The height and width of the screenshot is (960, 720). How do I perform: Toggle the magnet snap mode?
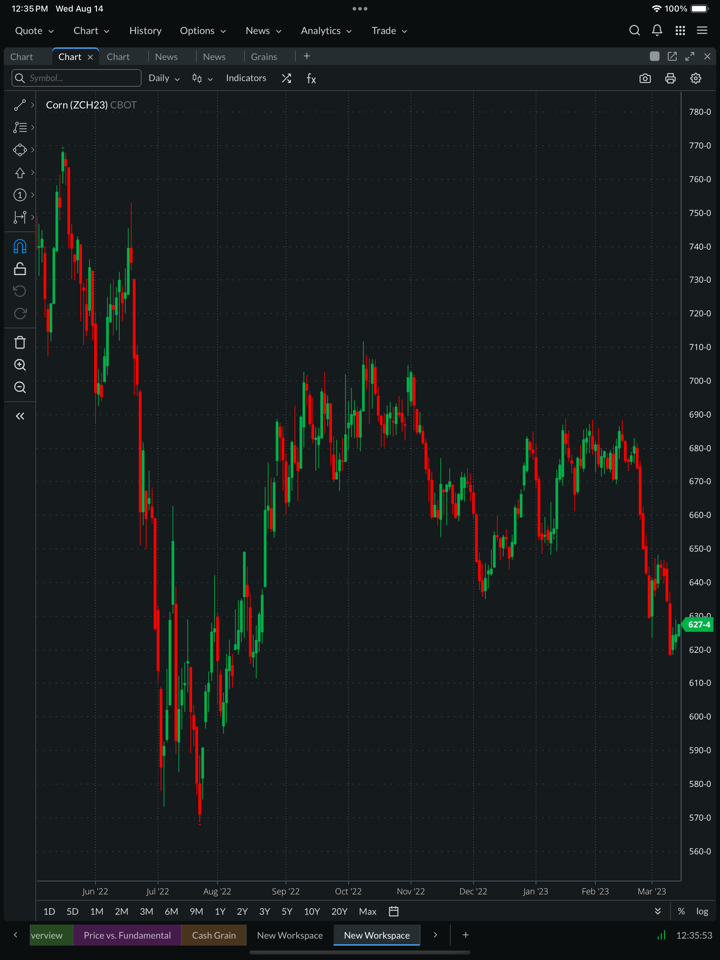point(19,247)
